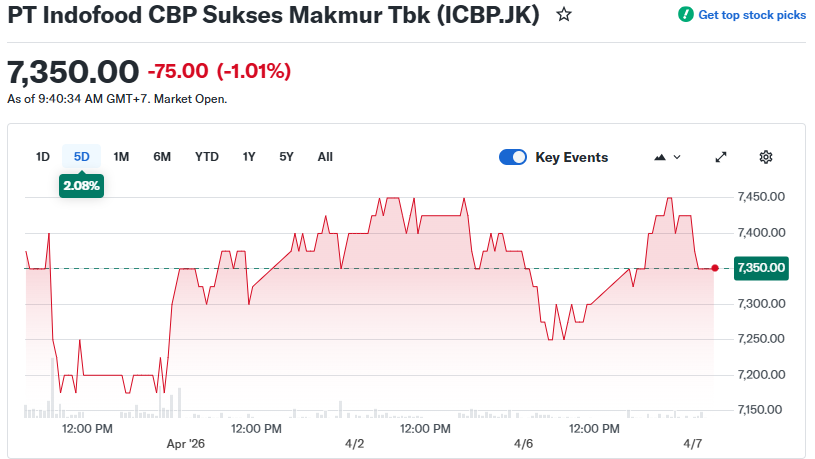
Task: Toggle the Key Events switch
Action: coord(513,157)
